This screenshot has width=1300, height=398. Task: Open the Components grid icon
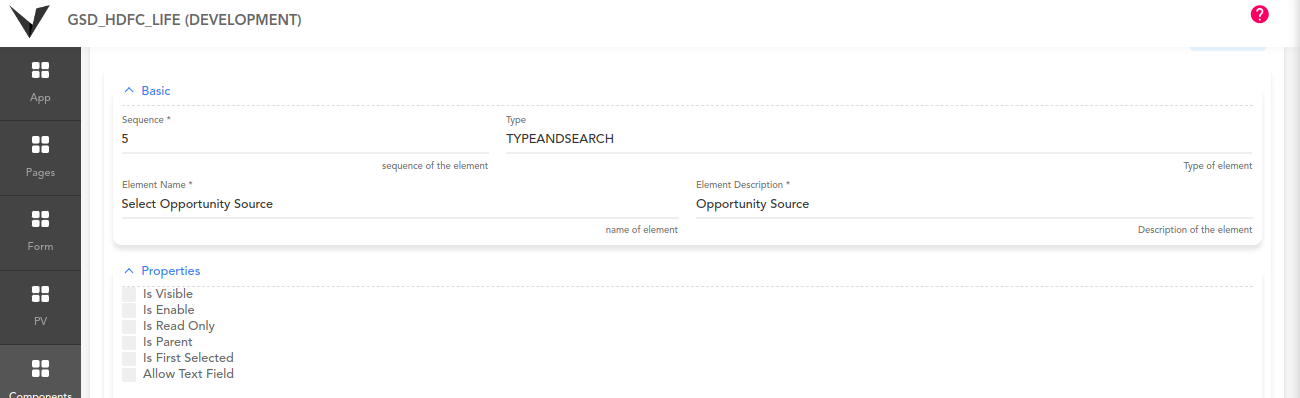click(40, 369)
